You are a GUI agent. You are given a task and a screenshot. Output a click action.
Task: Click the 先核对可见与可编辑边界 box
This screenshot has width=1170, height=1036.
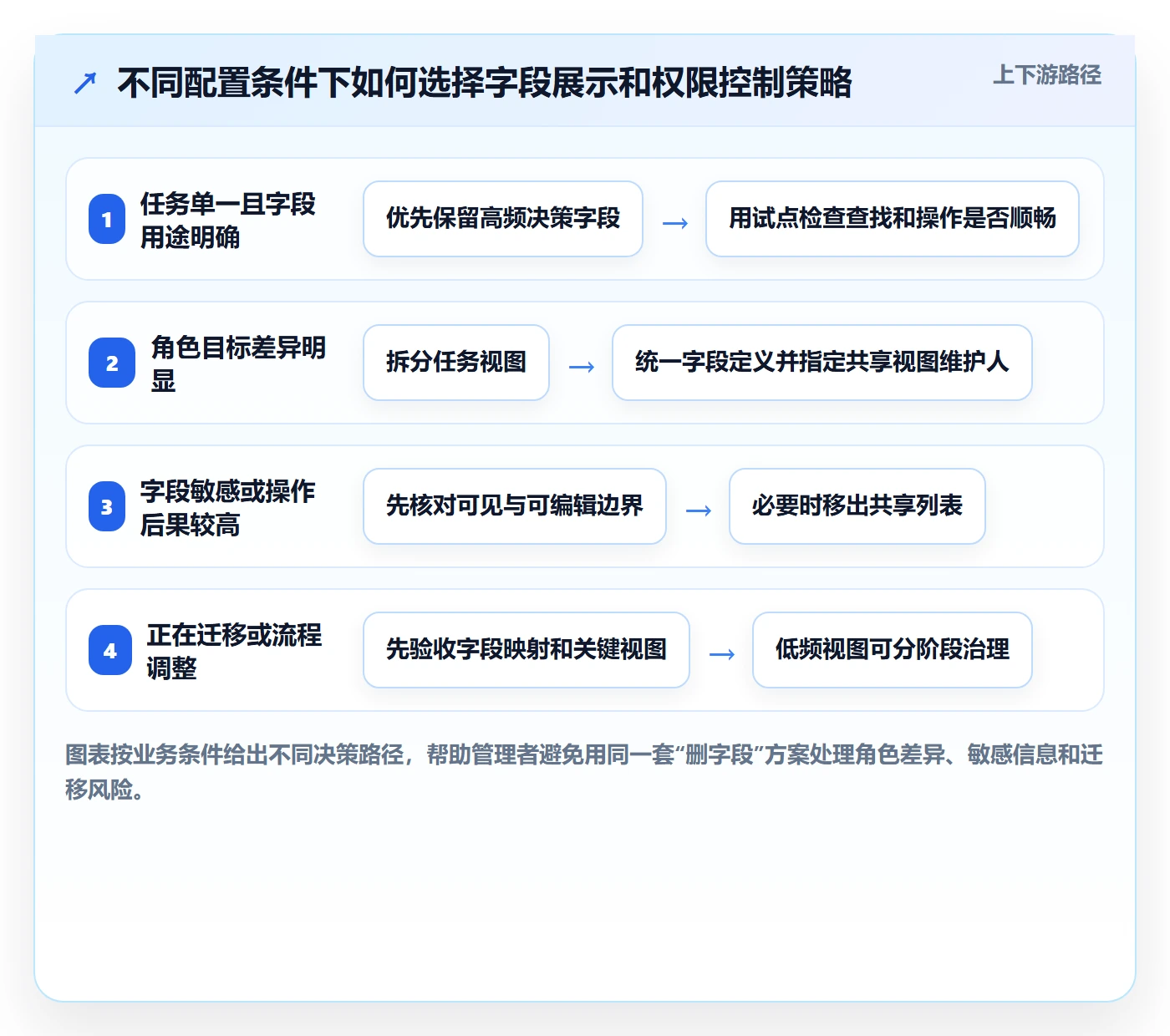pos(515,506)
